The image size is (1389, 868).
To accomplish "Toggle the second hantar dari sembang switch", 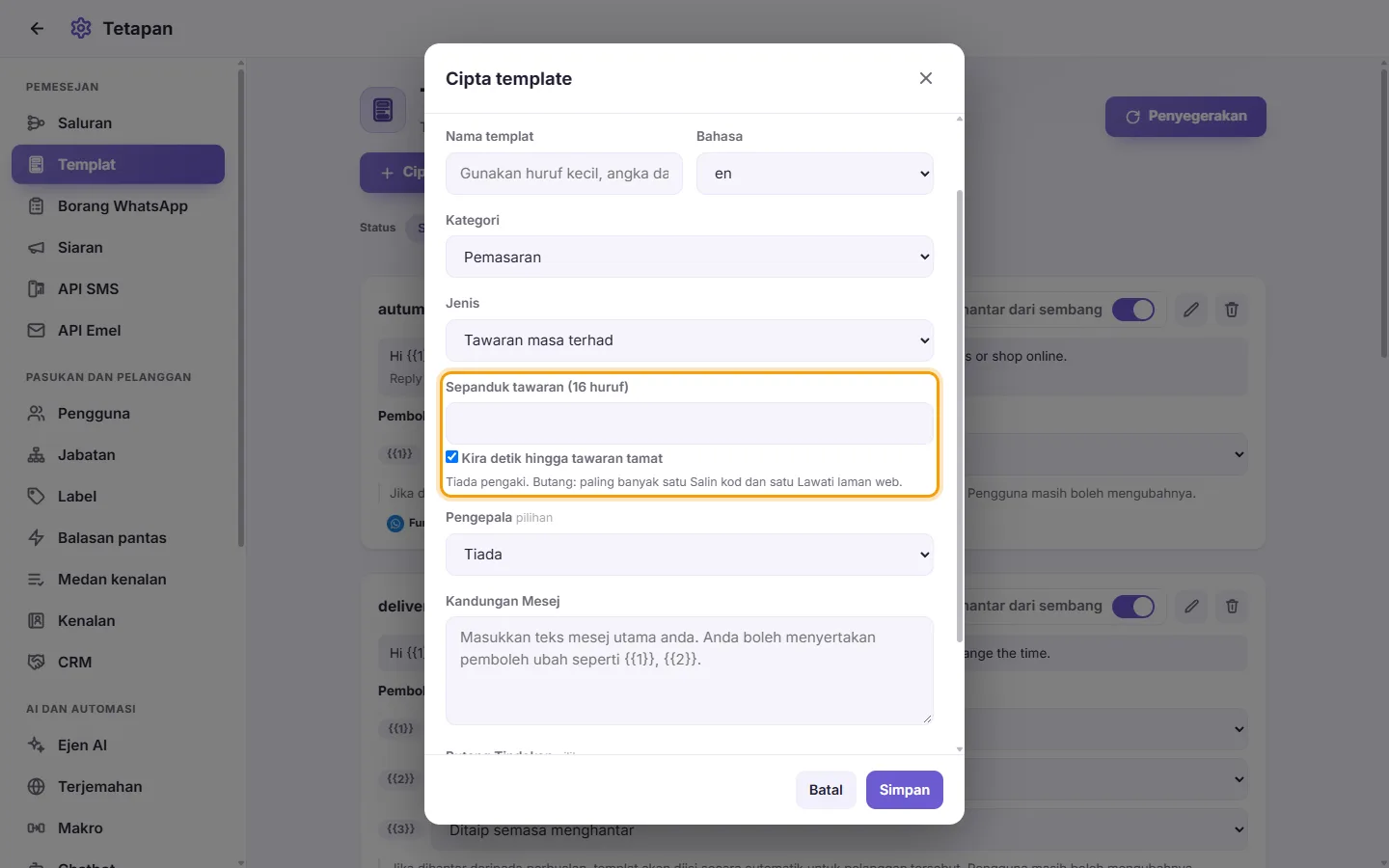I will click(x=1133, y=607).
